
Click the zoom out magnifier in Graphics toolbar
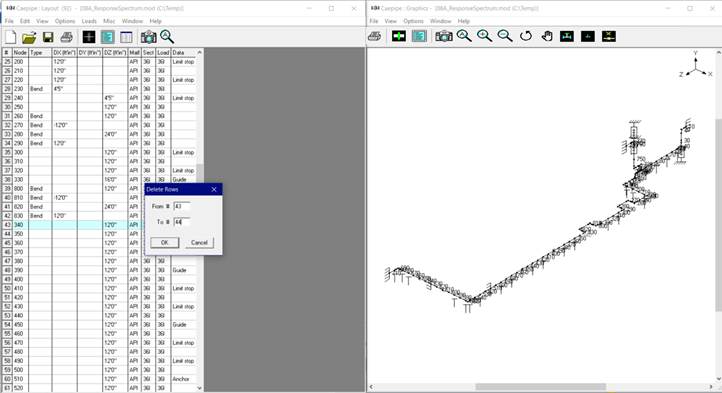[x=505, y=36]
